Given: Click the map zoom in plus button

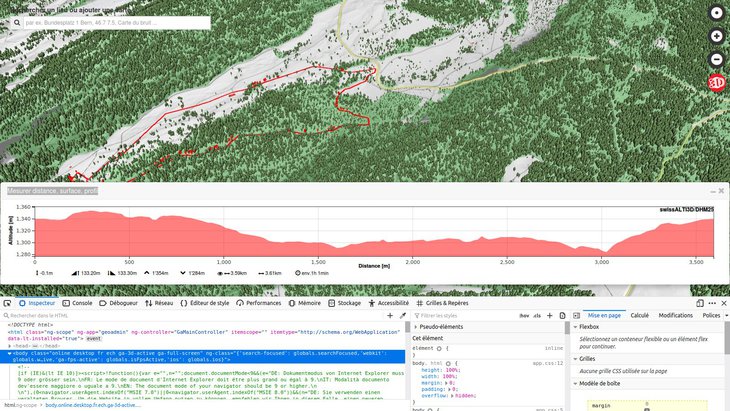Looking at the screenshot, I should click(x=716, y=35).
